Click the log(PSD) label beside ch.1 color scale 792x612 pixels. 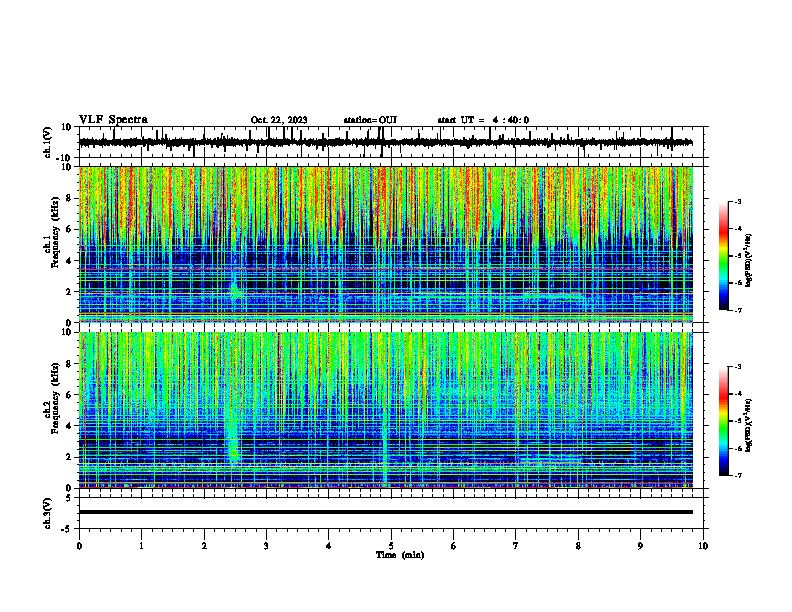pos(749,260)
